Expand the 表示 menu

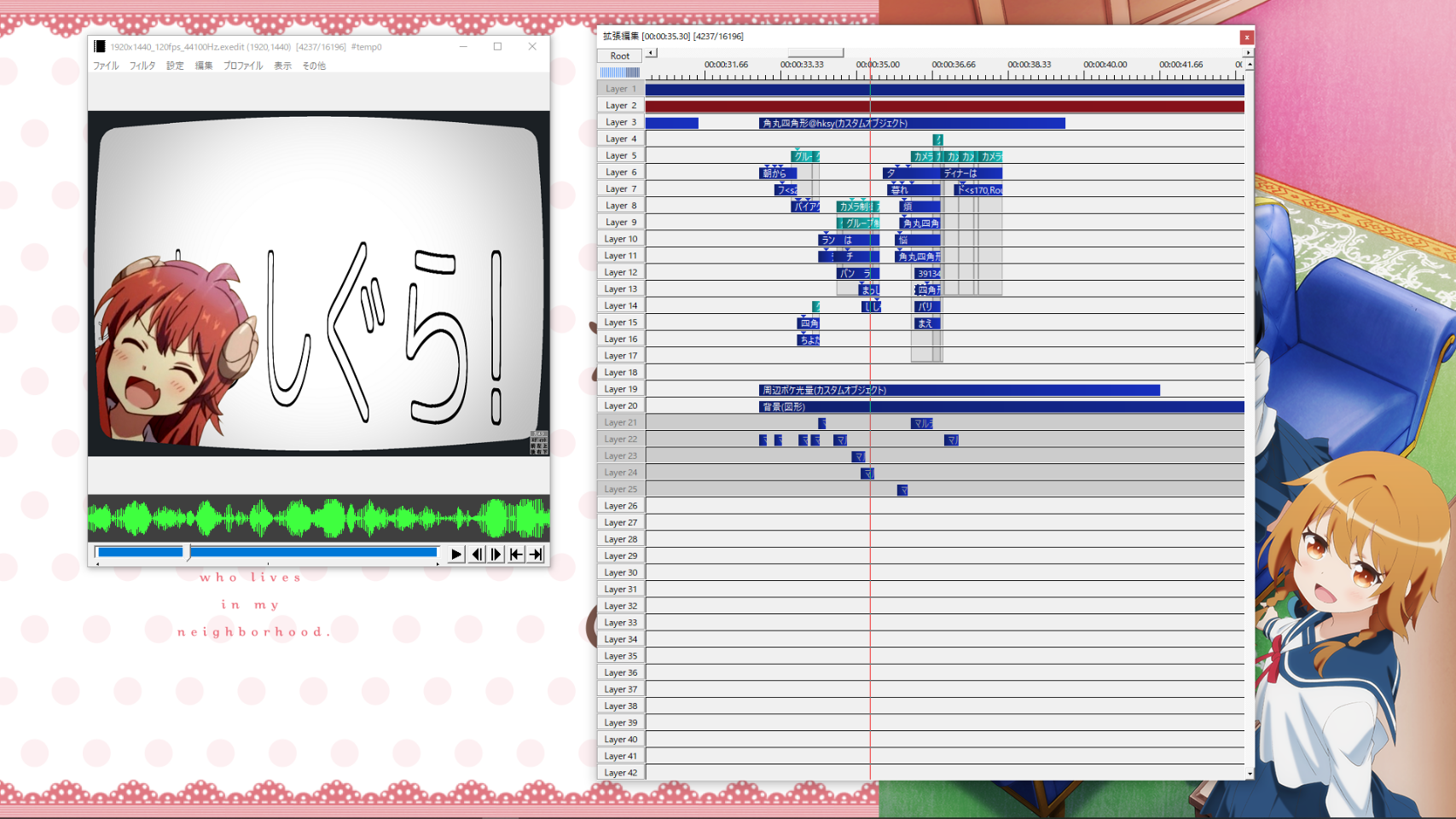[282, 66]
